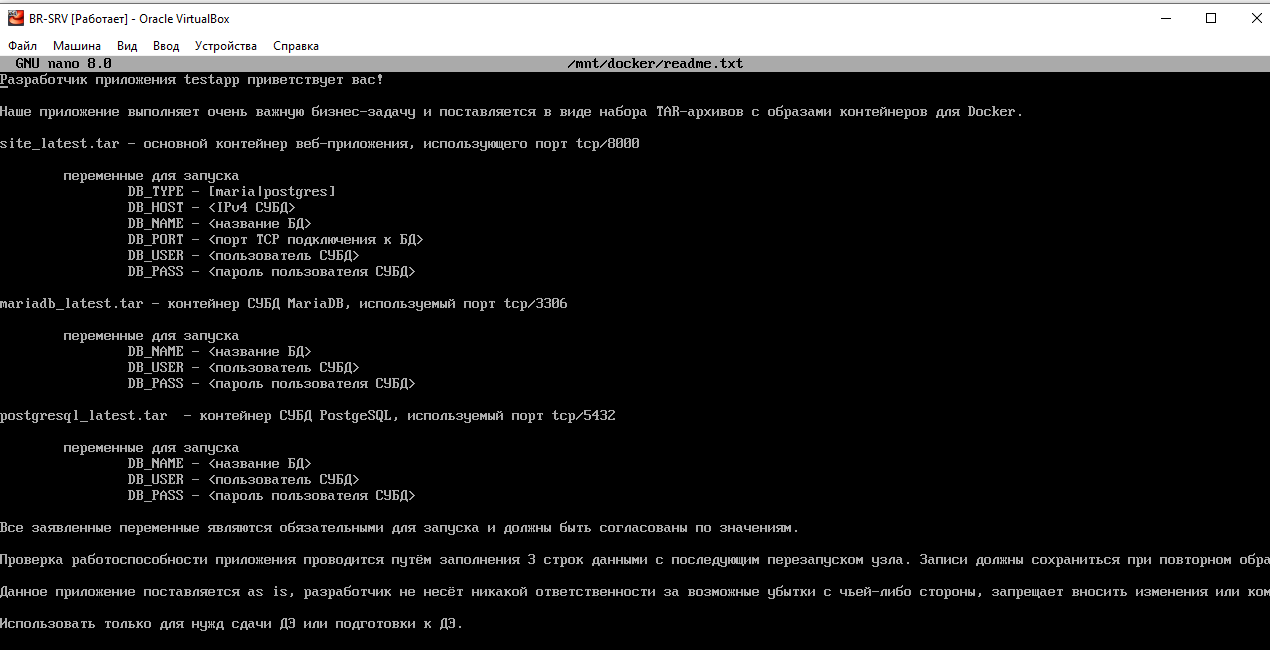Screen dimensions: 1270x650
Task: Open the Файл menu
Action: click(x=23, y=46)
